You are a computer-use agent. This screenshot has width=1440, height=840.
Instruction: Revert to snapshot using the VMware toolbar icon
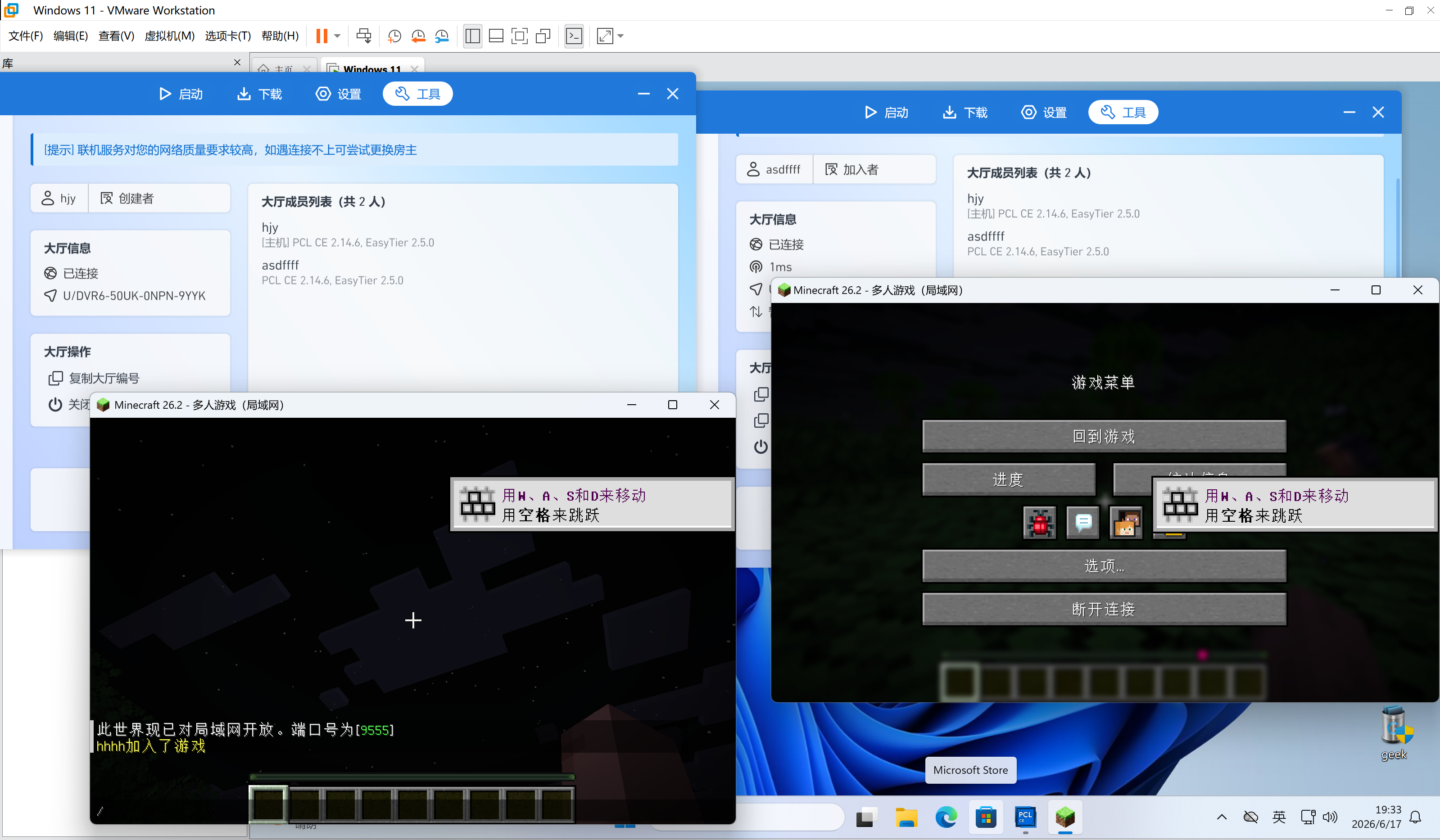pos(418,36)
